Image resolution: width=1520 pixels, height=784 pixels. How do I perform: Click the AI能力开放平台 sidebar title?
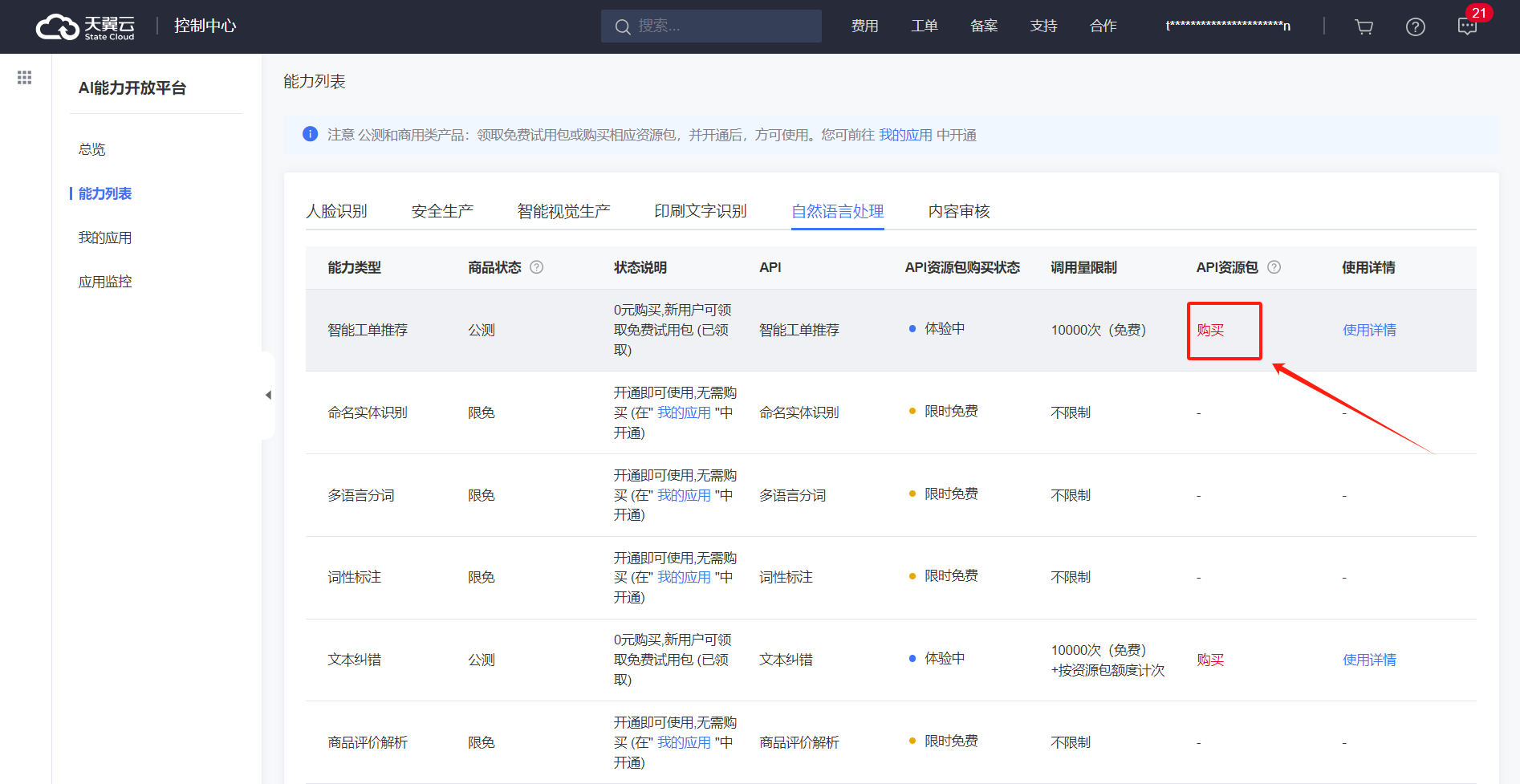[x=132, y=87]
